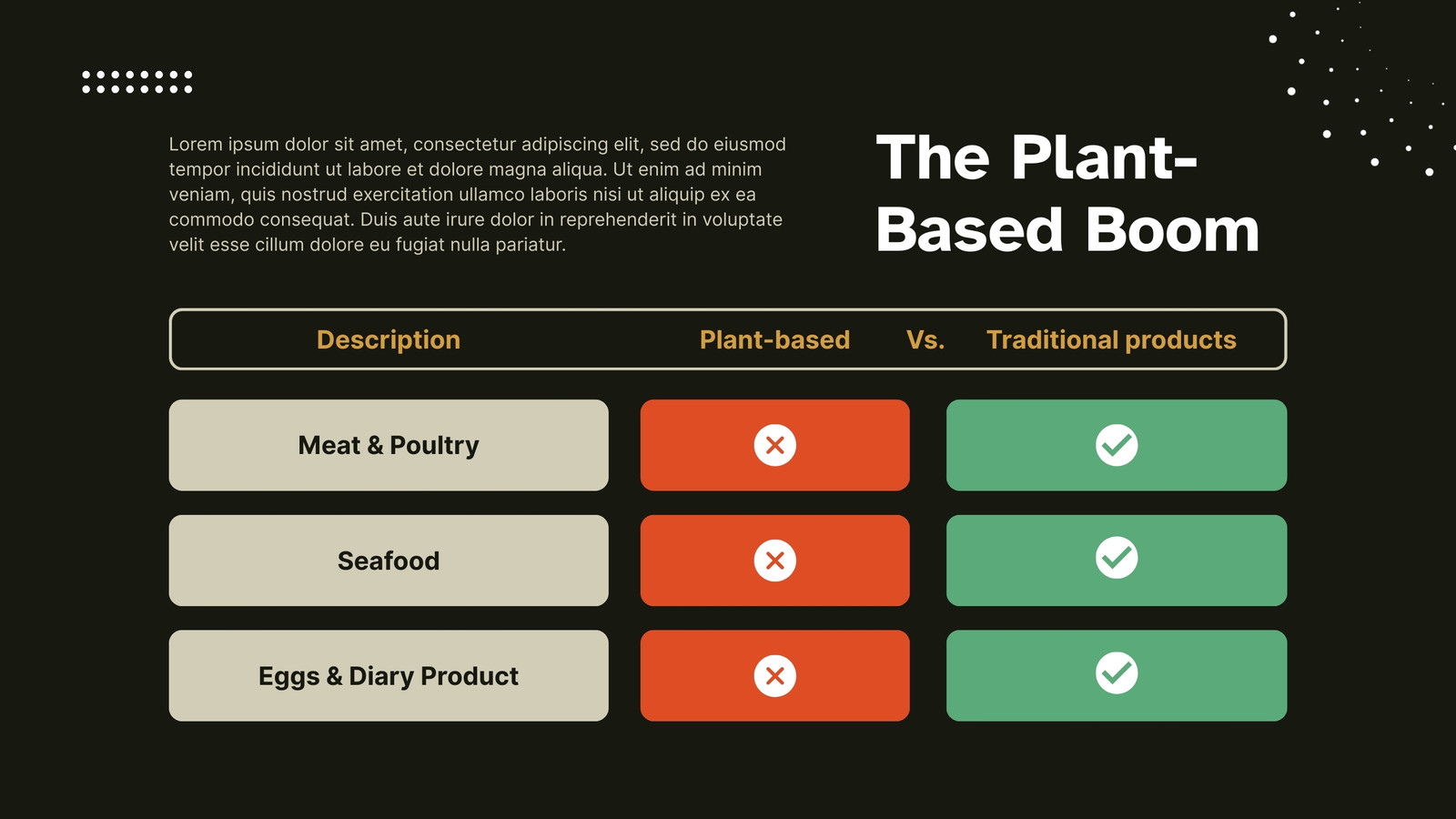Select the checkmark icon for Eggs & Diary Product
This screenshot has height=819, width=1456.
1117,673
